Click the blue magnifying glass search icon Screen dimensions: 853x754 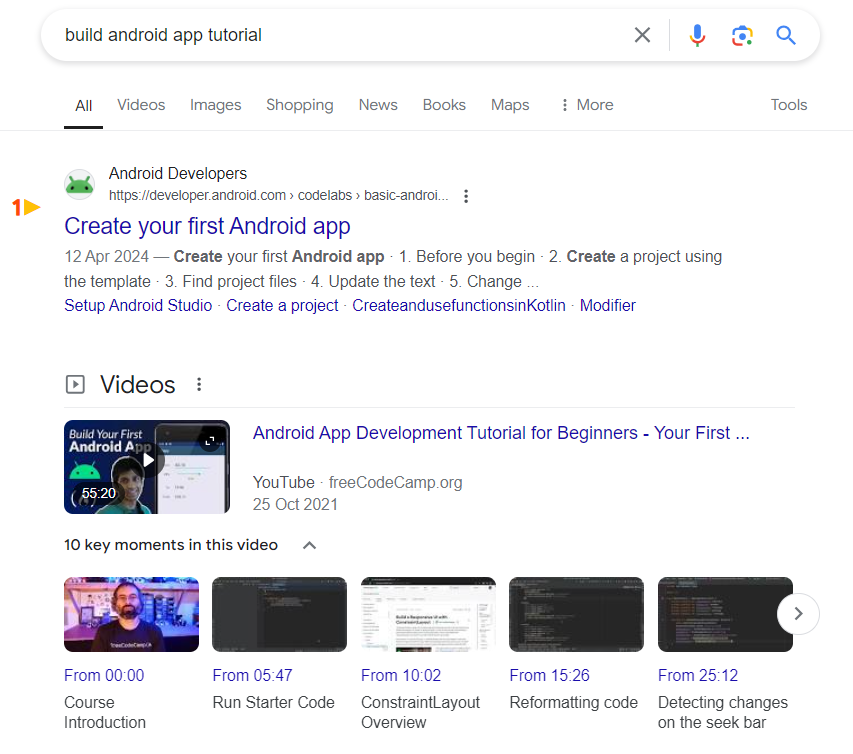786,36
